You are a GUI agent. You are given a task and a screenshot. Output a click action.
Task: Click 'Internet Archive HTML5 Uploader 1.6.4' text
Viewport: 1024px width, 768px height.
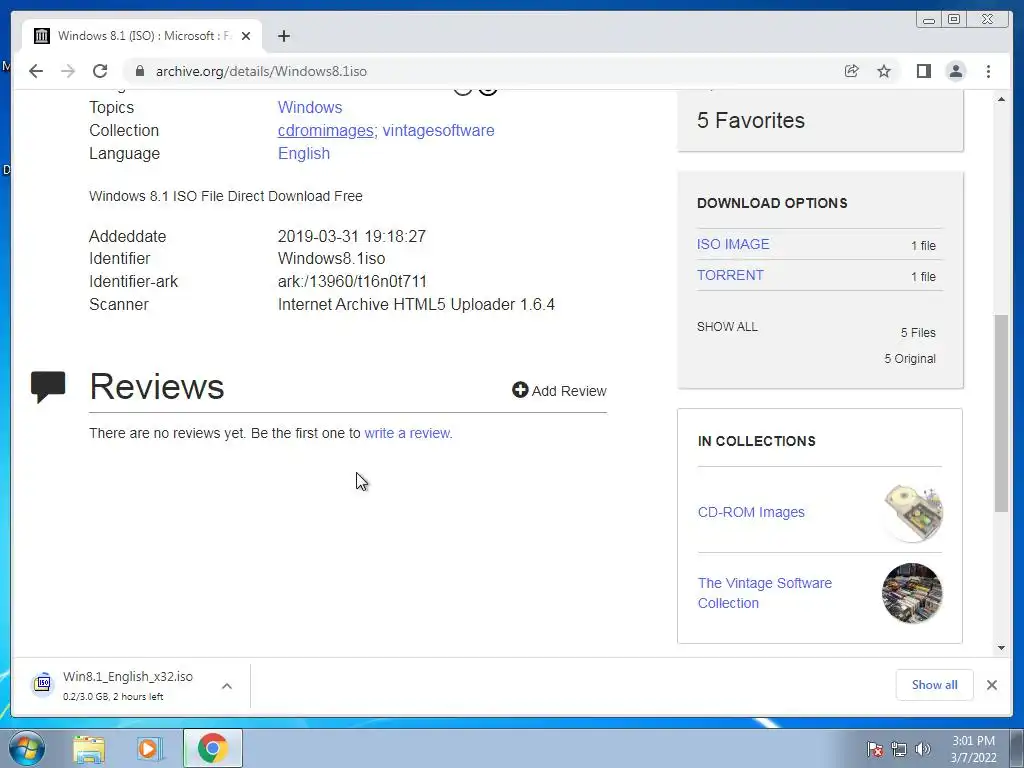pos(416,304)
